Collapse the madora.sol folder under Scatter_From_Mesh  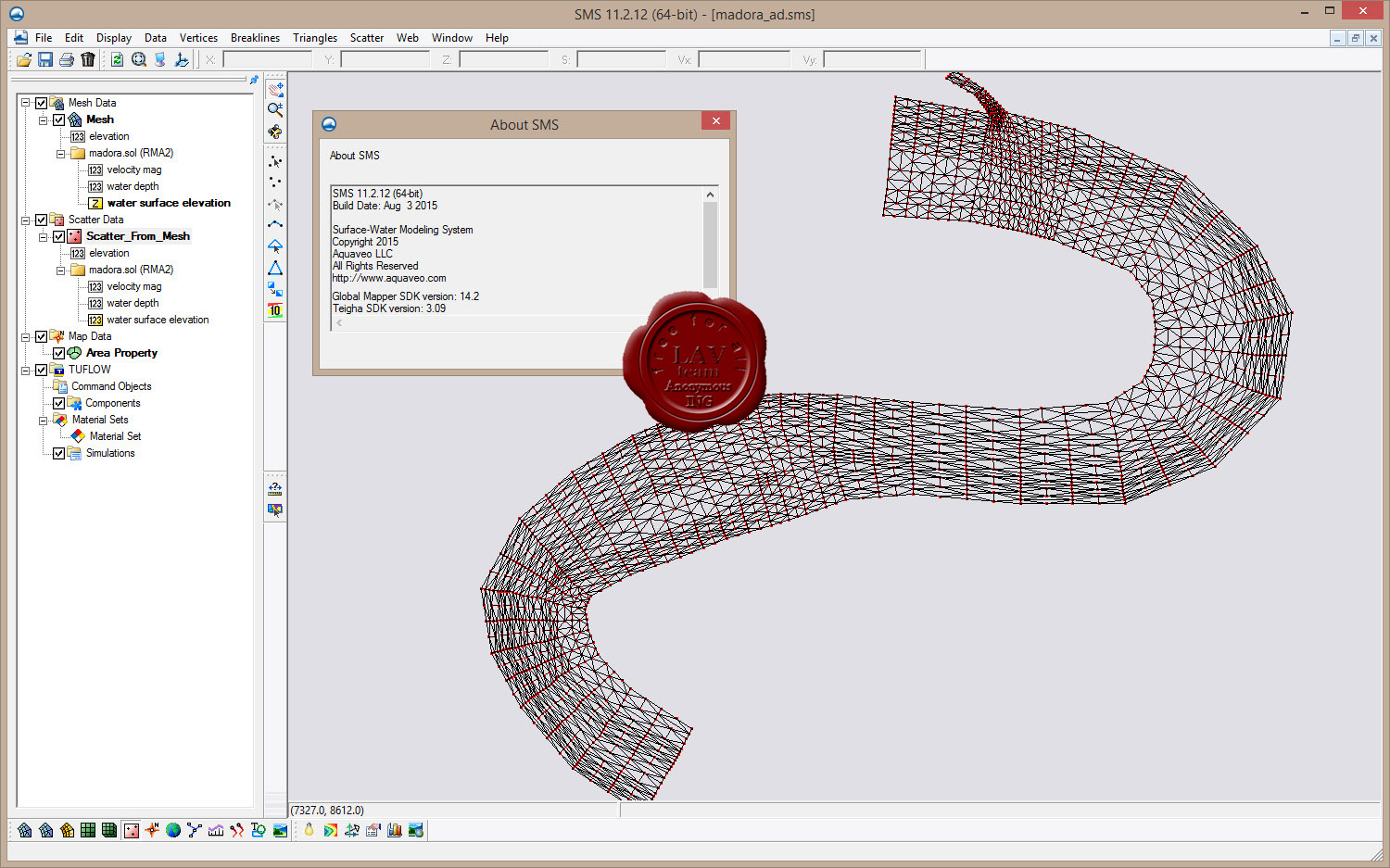coord(61,270)
